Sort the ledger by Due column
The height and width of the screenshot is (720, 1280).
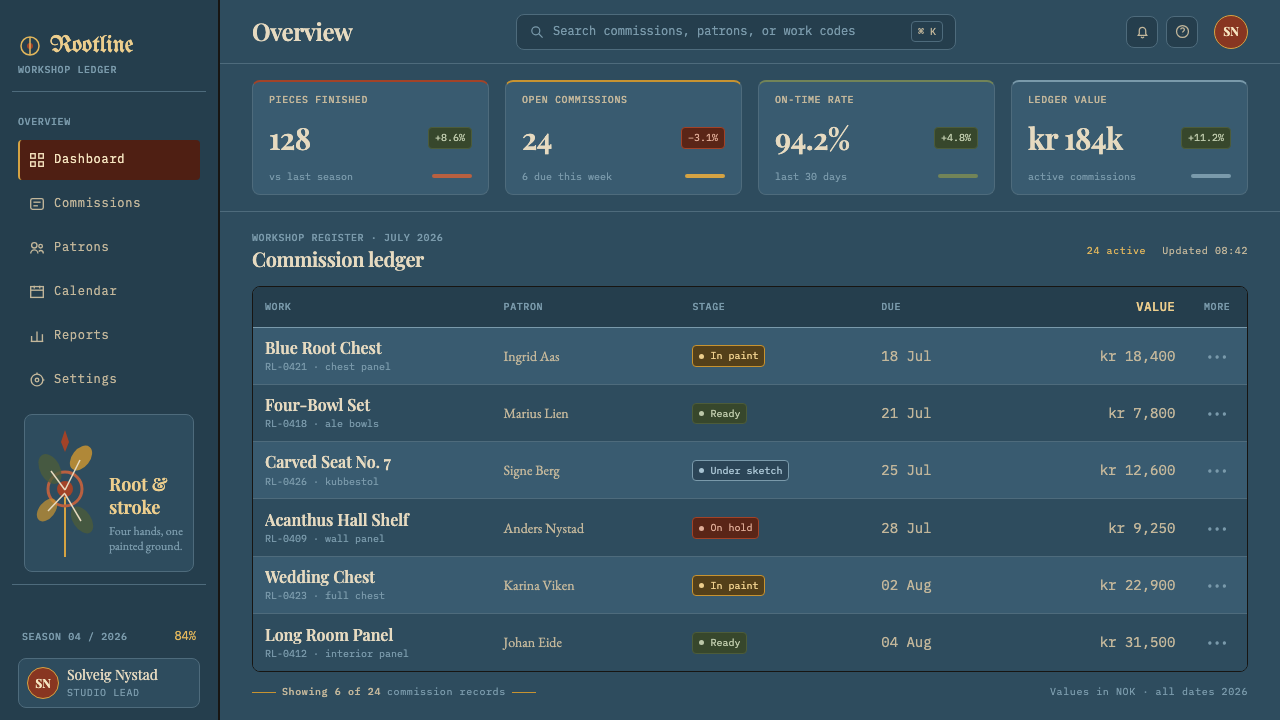[891, 307]
